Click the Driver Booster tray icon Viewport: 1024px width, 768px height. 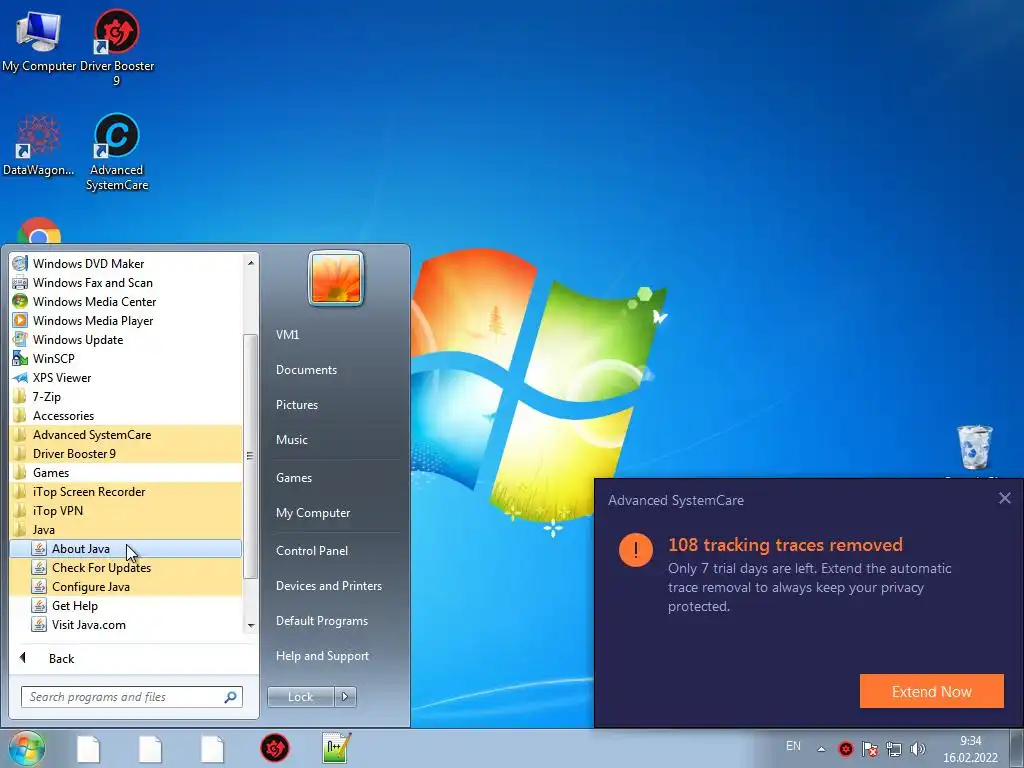pyautogui.click(x=846, y=748)
